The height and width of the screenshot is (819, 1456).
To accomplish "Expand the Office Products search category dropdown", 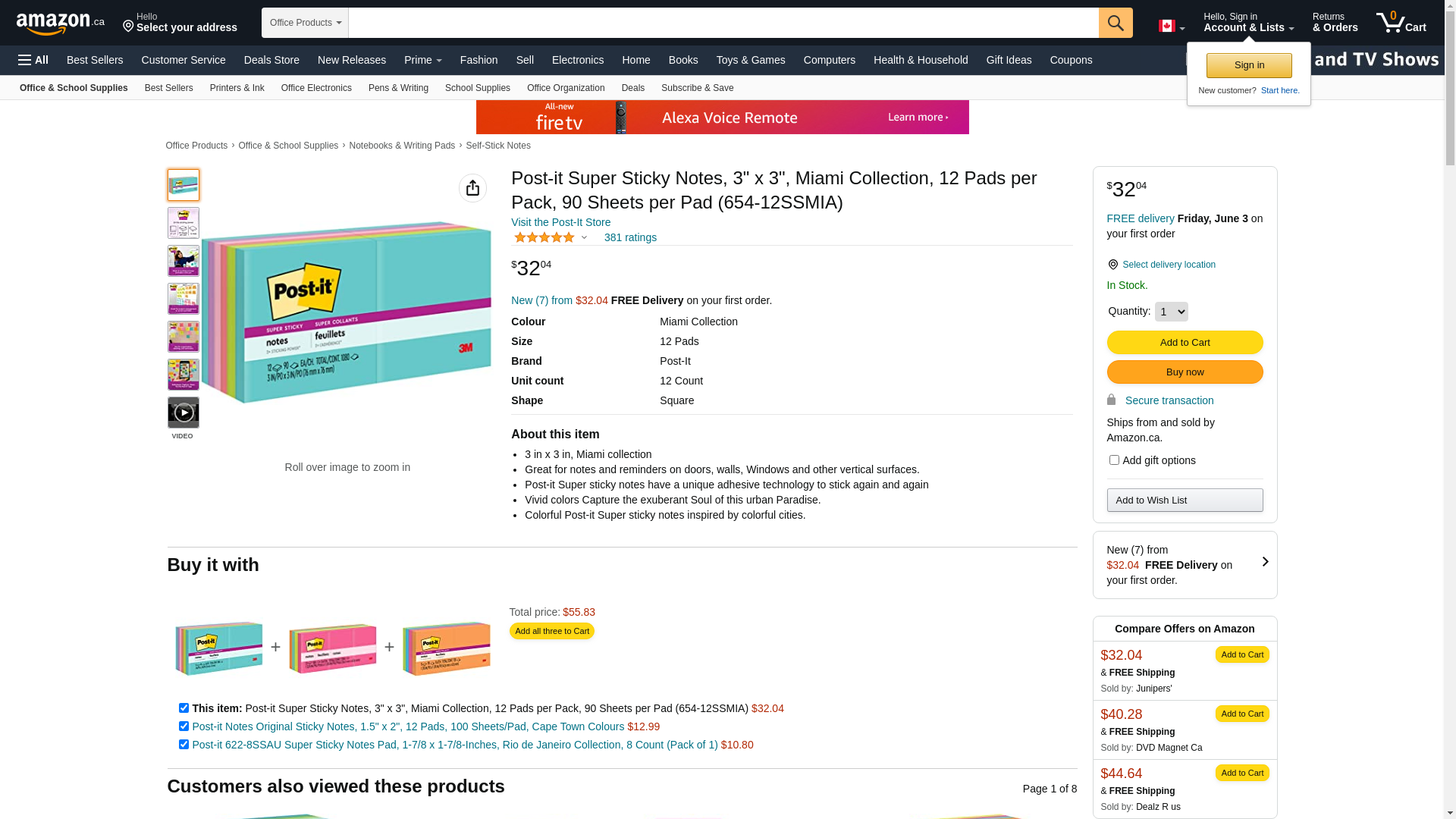I will click(x=305, y=23).
